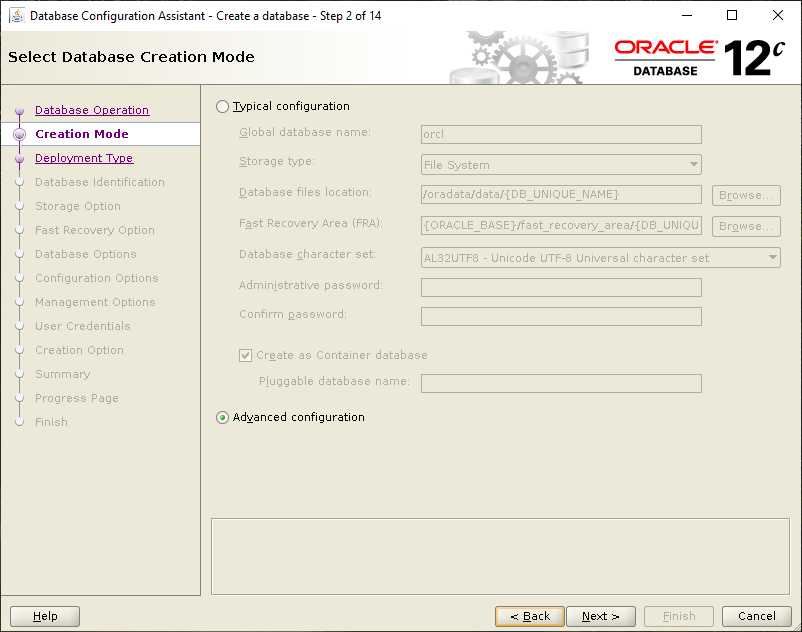Viewport: 802px width, 632px height.
Task: Click the Fast Recovery Option step
Action: point(95,230)
